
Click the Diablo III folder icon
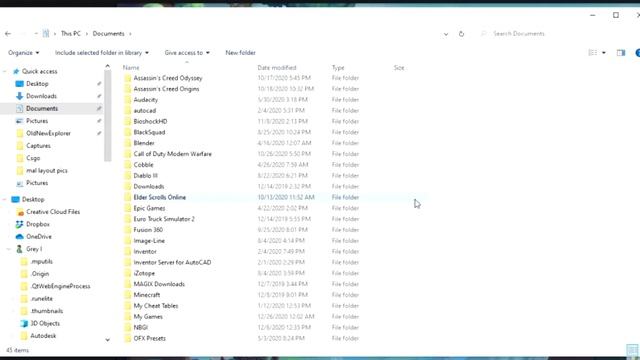pos(128,176)
